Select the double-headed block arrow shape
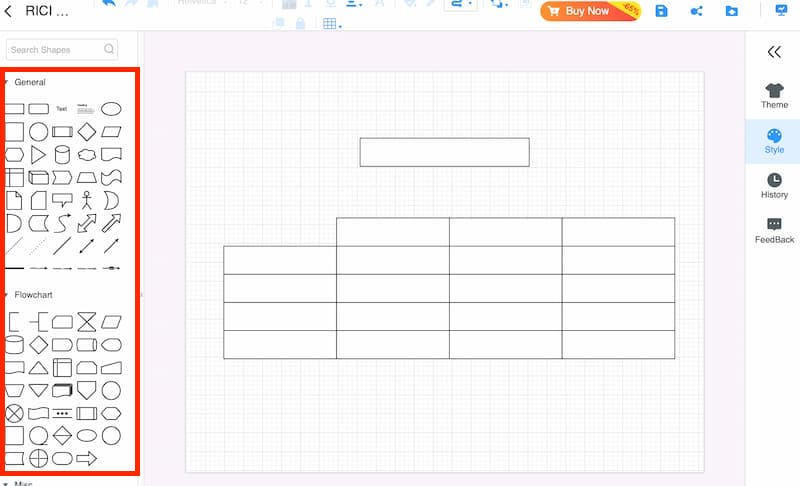The image size is (800, 486). click(87, 223)
